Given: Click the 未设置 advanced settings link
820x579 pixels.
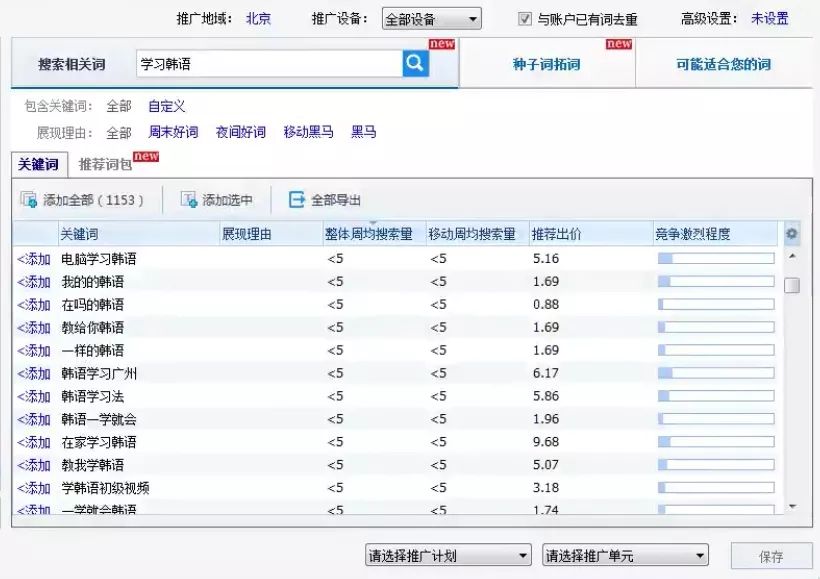Looking at the screenshot, I should click(x=769, y=19).
